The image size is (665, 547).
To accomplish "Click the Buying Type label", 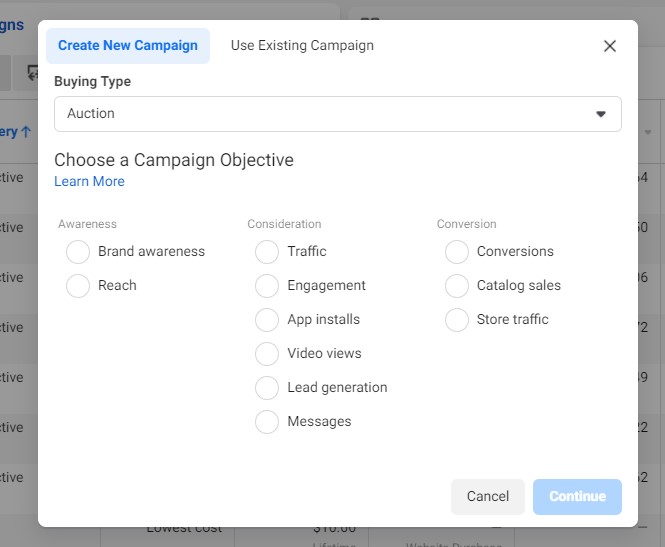I will tap(92, 81).
